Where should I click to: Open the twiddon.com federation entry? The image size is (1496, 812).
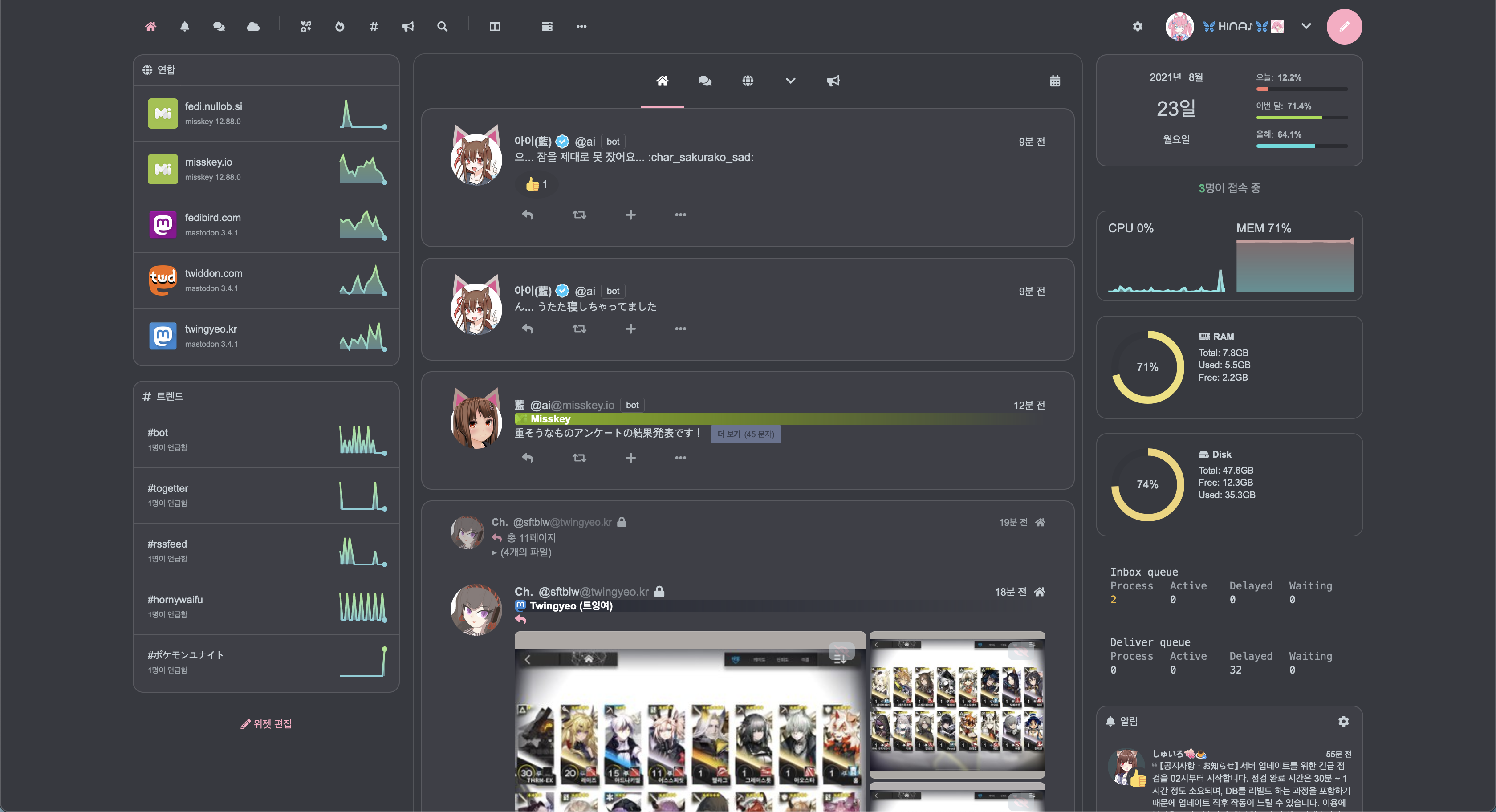coord(266,280)
